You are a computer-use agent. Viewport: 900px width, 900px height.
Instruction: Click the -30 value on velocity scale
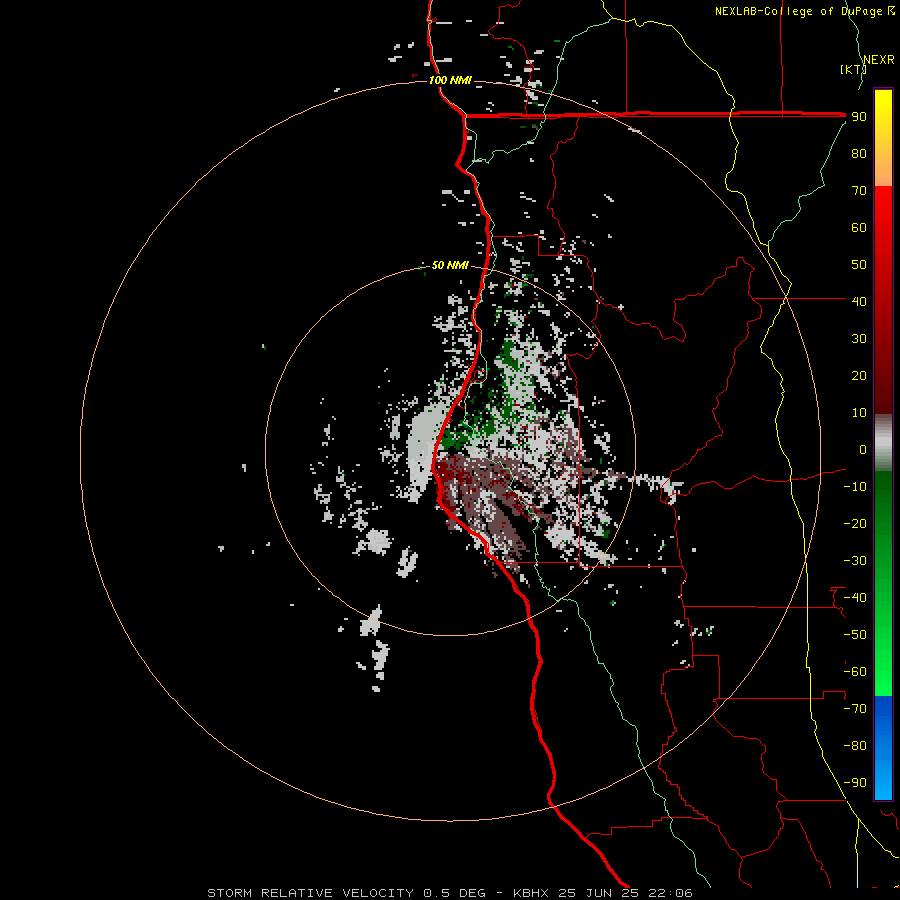[855, 561]
